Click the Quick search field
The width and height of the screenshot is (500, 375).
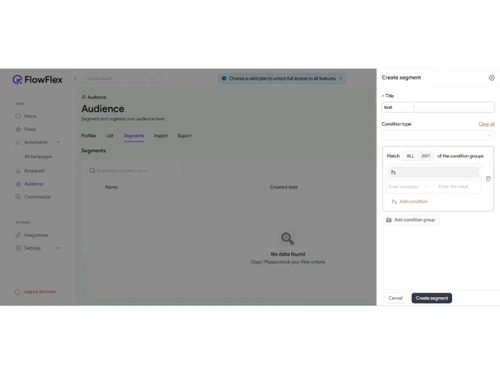(121, 78)
